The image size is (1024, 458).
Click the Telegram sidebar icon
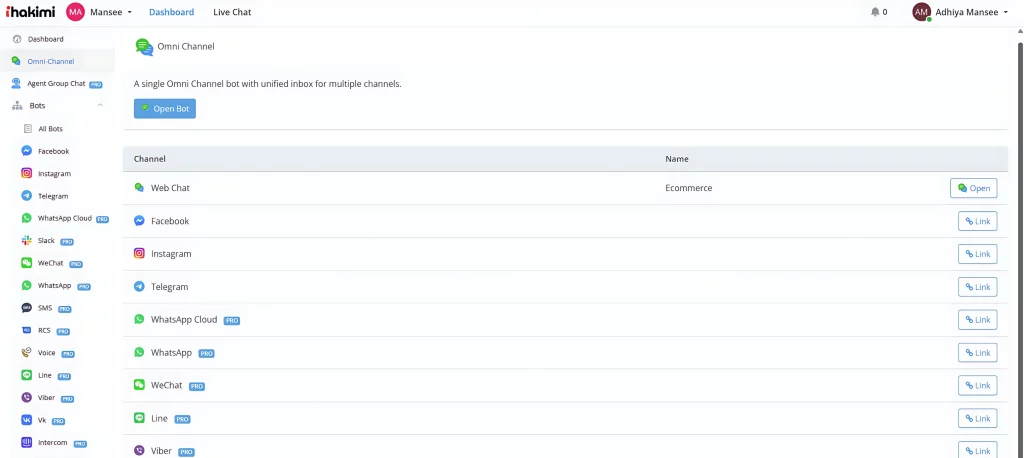pos(27,196)
